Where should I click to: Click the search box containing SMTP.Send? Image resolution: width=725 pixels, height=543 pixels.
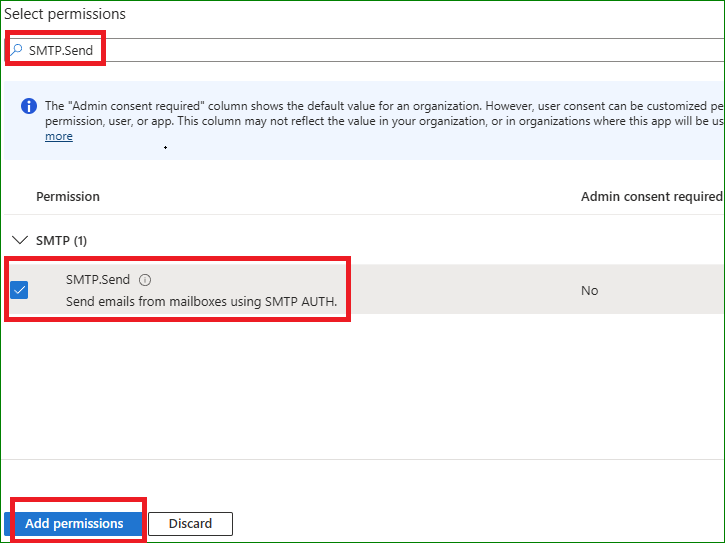(x=300, y=50)
